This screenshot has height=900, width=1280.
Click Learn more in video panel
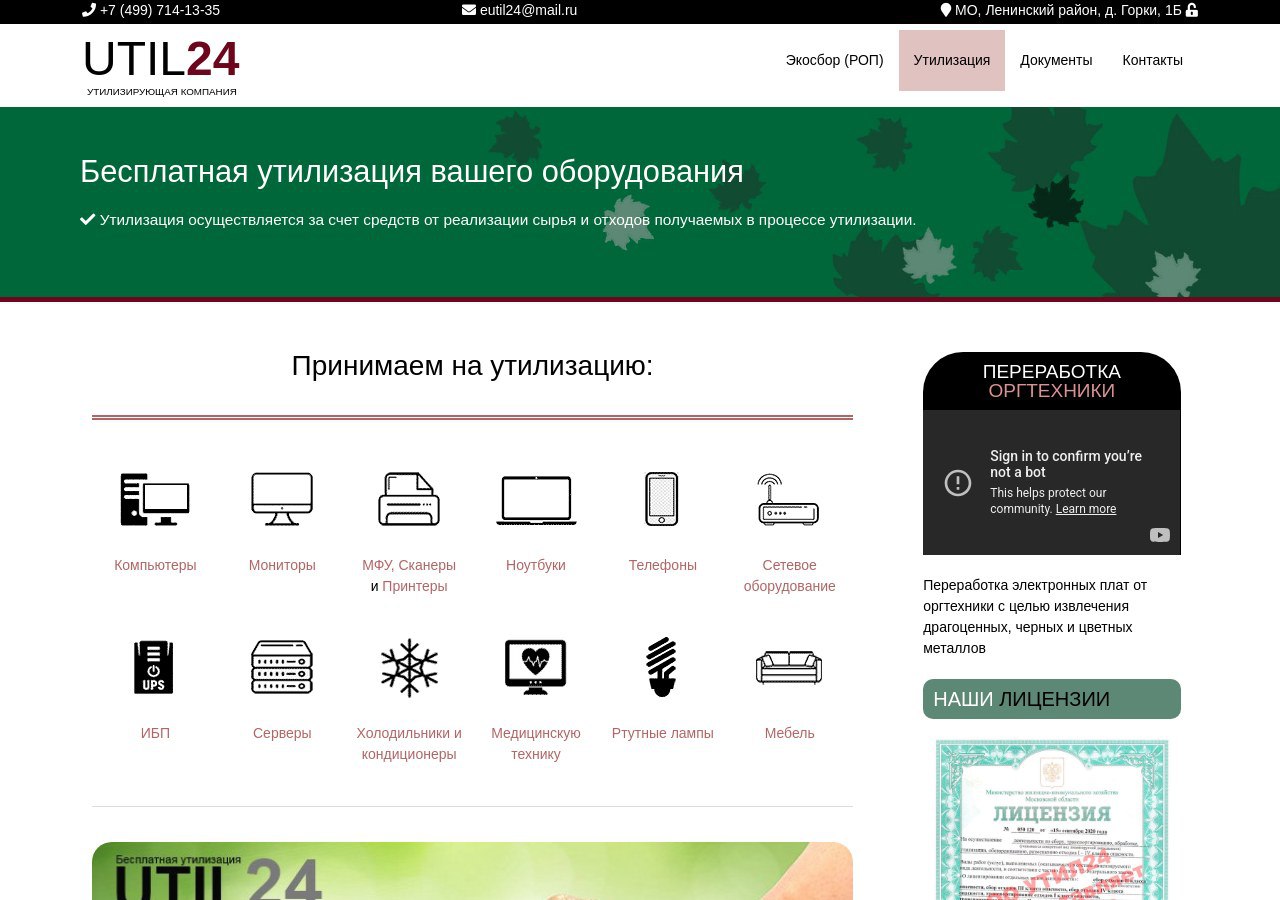(x=1086, y=509)
